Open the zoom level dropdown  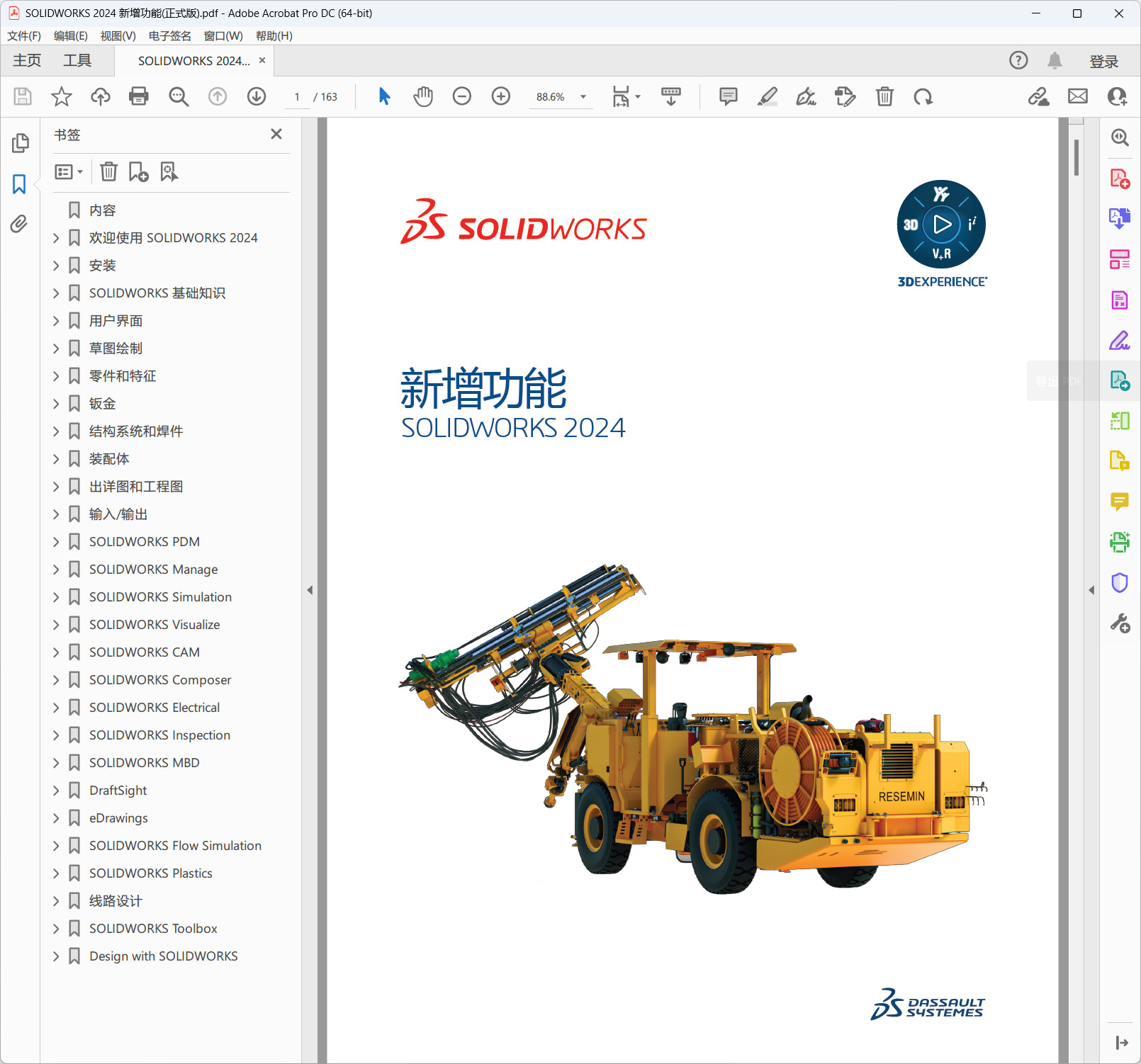point(583,97)
